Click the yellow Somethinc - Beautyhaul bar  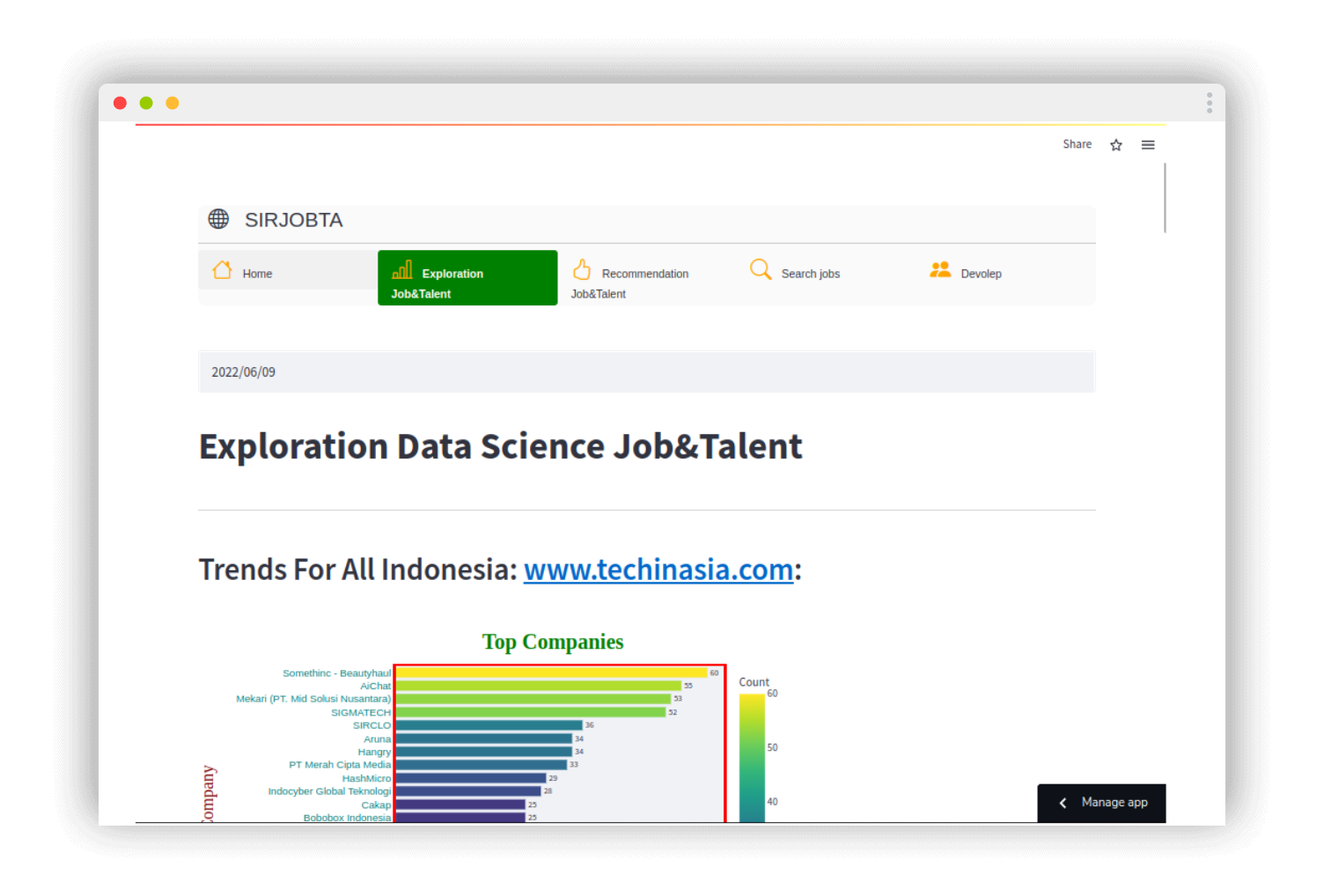click(551, 672)
